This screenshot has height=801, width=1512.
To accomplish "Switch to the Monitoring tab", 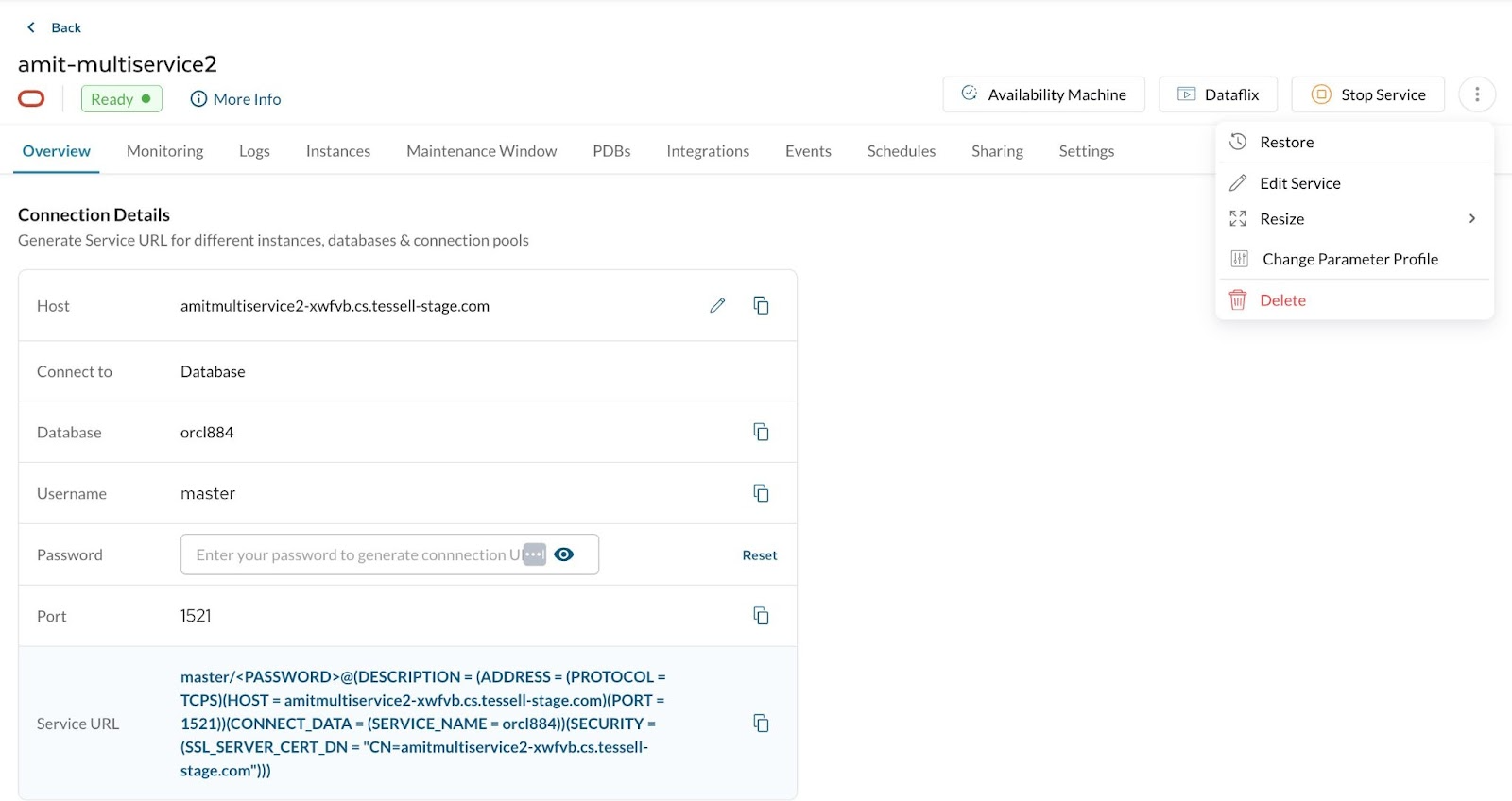I will click(x=165, y=151).
